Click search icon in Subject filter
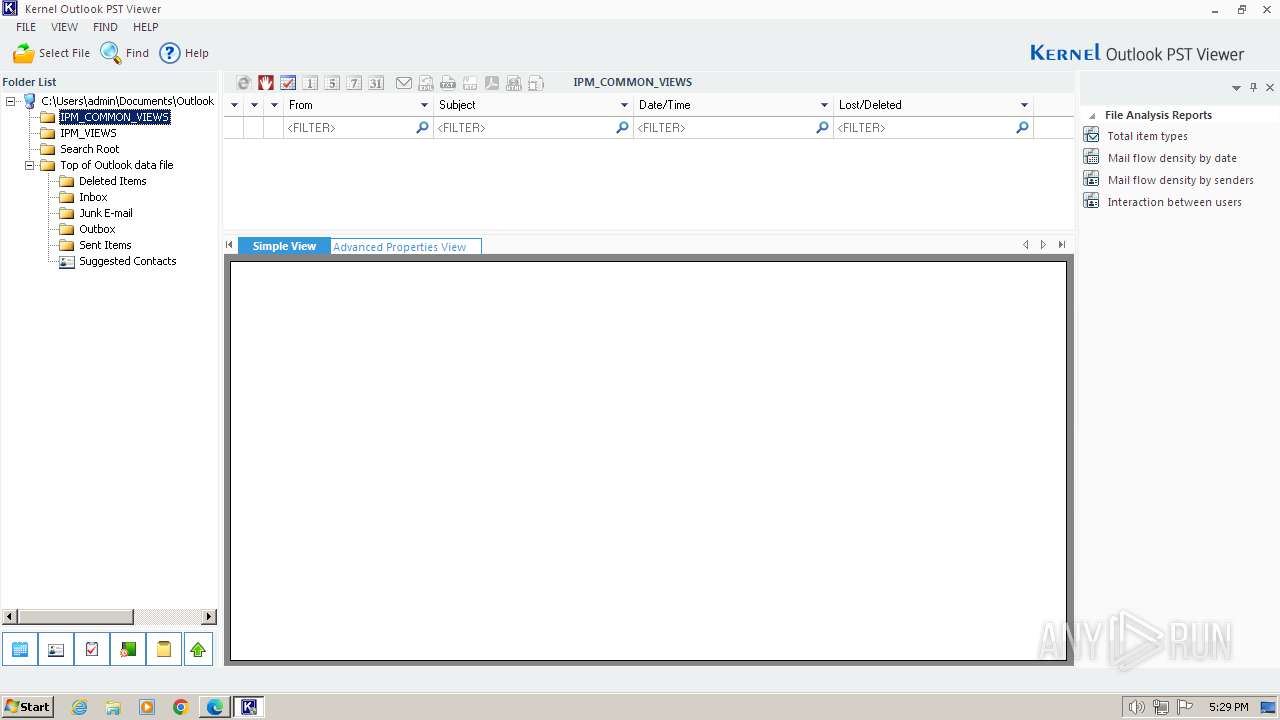The height and width of the screenshot is (720, 1280). coord(622,127)
